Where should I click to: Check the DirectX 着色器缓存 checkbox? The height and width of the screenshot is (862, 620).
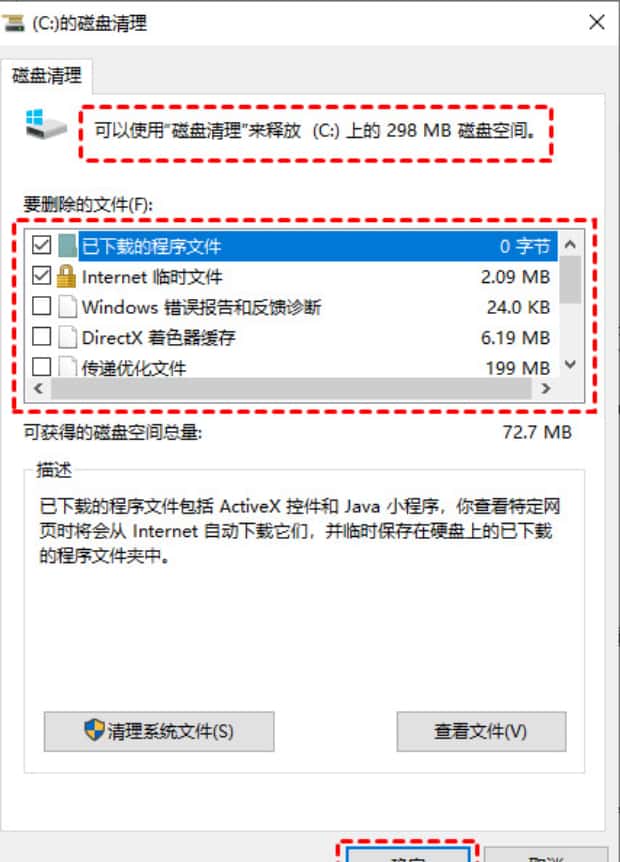pyautogui.click(x=42, y=336)
